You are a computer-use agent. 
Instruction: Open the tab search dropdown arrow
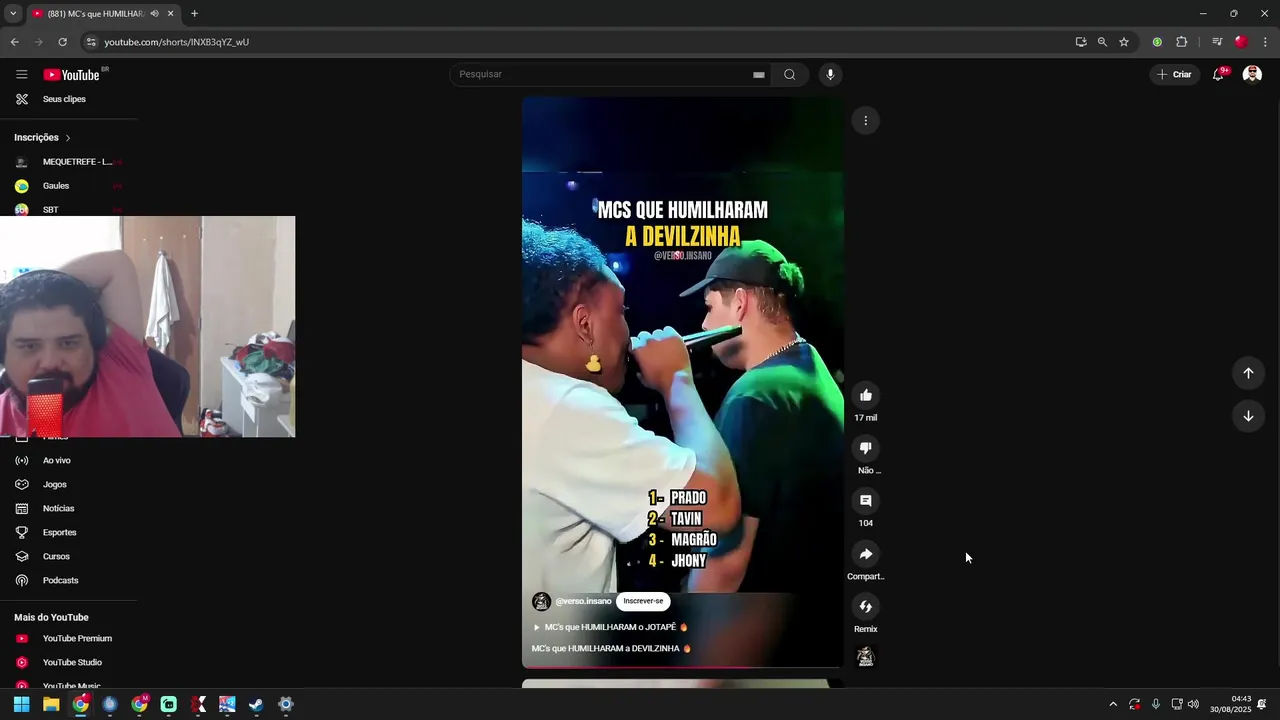click(x=13, y=14)
